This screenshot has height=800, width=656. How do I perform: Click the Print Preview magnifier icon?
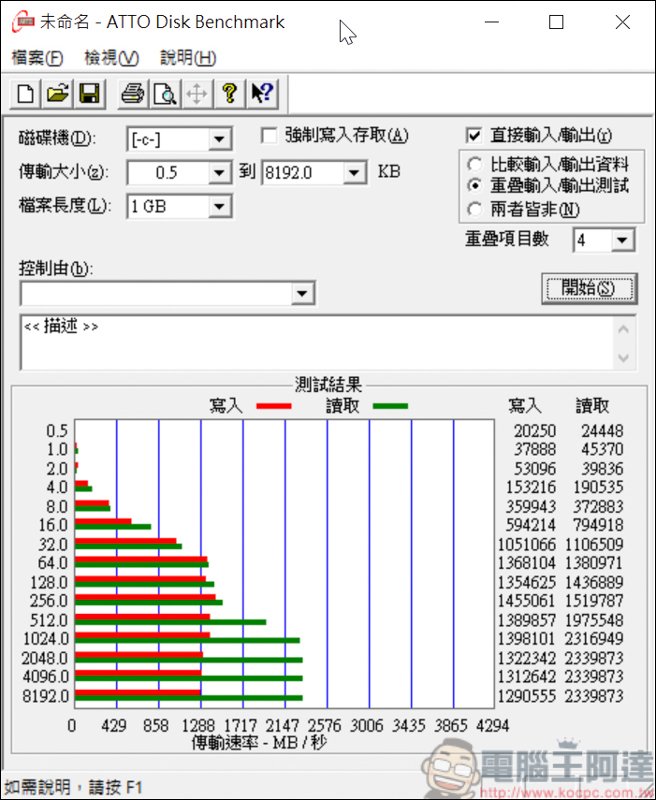point(164,94)
